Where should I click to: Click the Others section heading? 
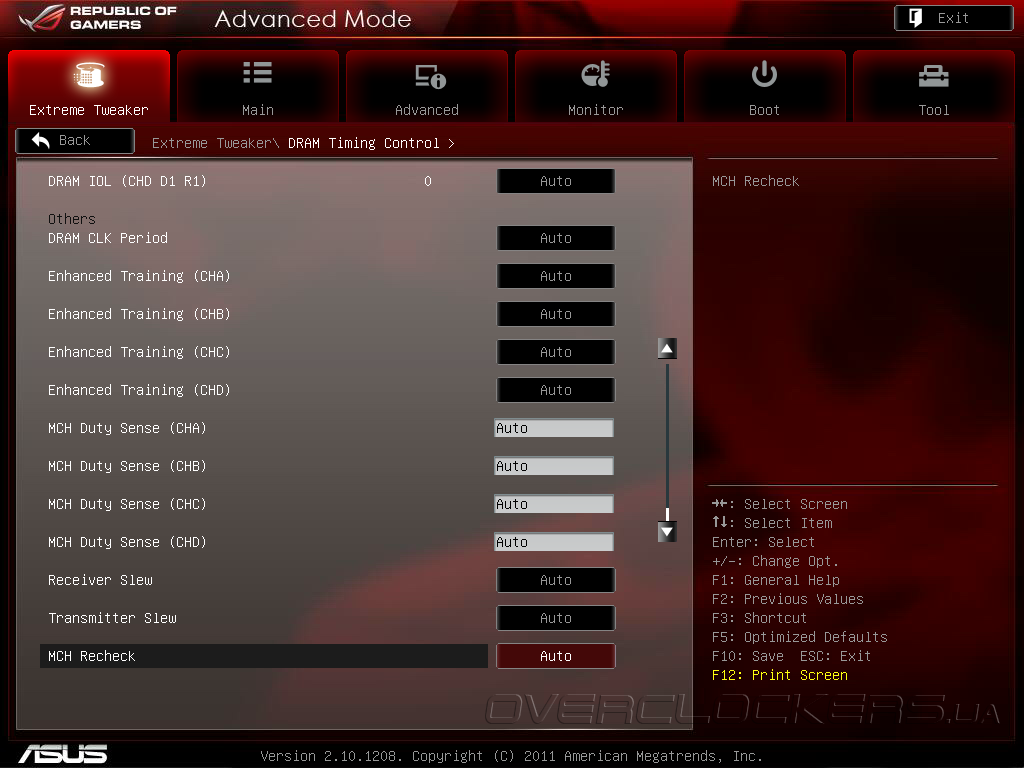[72, 219]
